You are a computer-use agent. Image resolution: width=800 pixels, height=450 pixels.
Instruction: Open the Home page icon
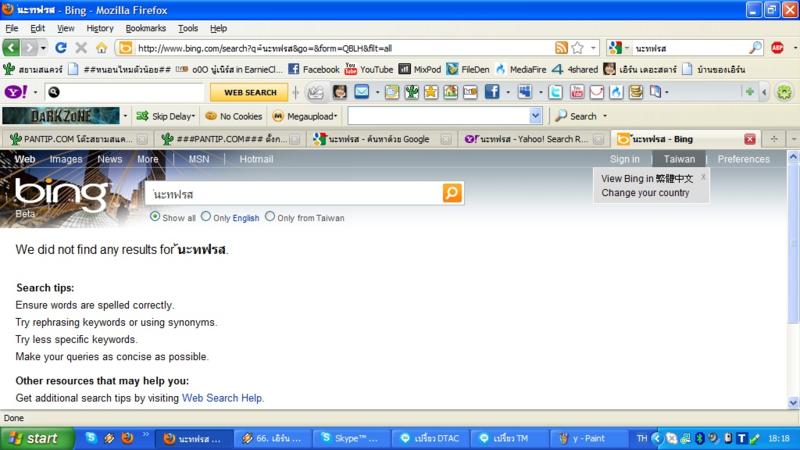click(x=102, y=48)
